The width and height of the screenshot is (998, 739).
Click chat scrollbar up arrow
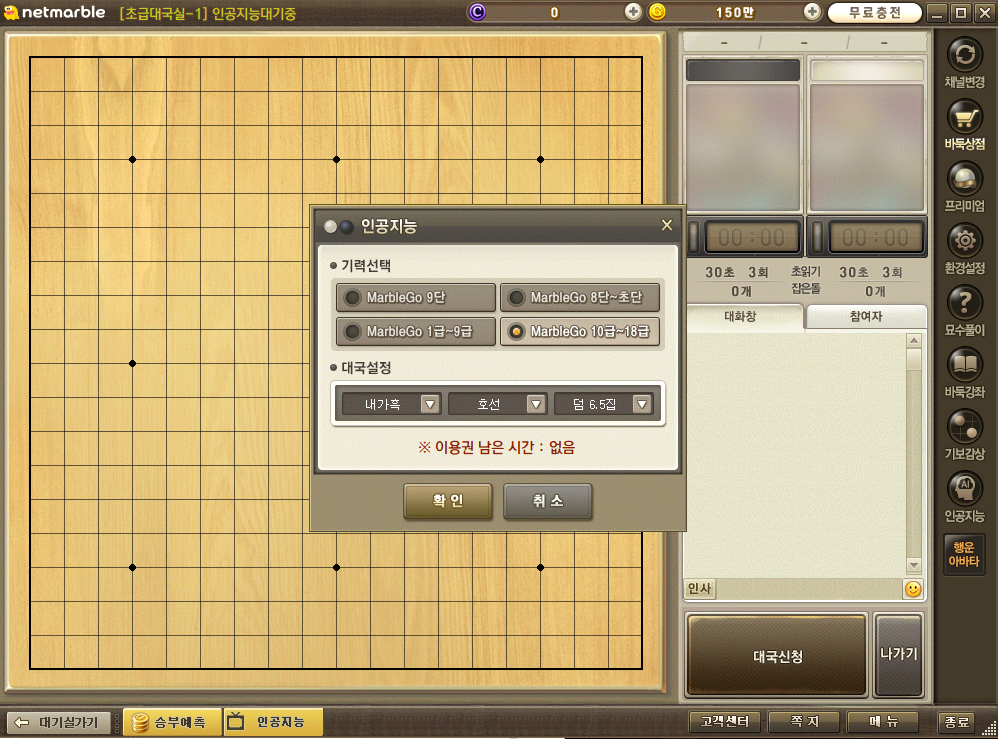click(x=914, y=341)
